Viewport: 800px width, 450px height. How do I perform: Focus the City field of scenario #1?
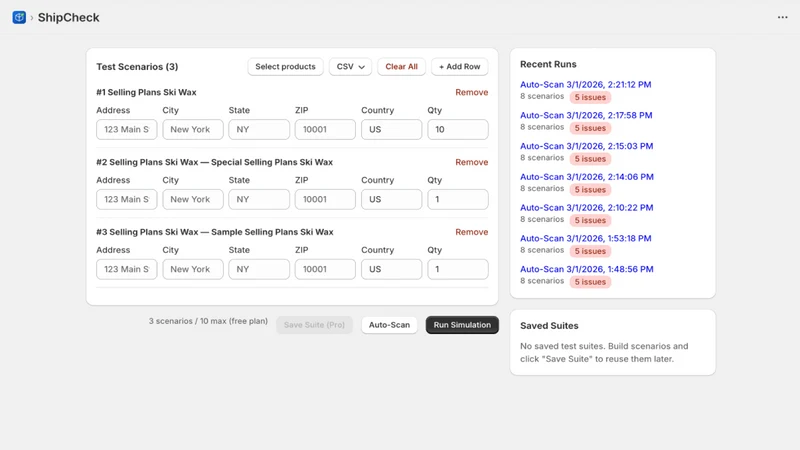(x=193, y=130)
